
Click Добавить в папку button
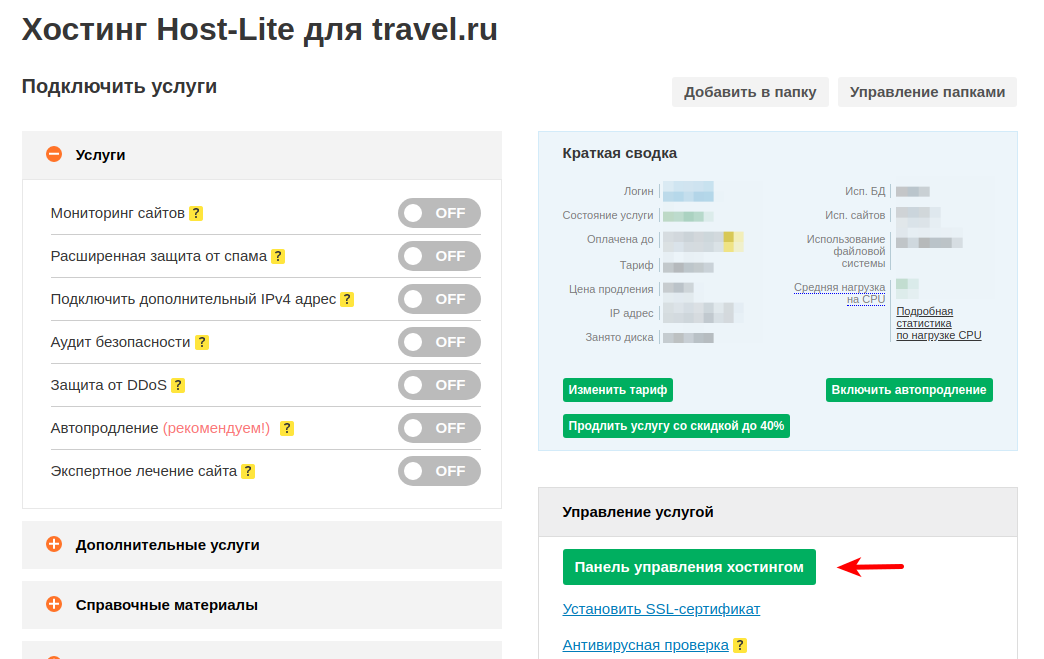click(750, 92)
